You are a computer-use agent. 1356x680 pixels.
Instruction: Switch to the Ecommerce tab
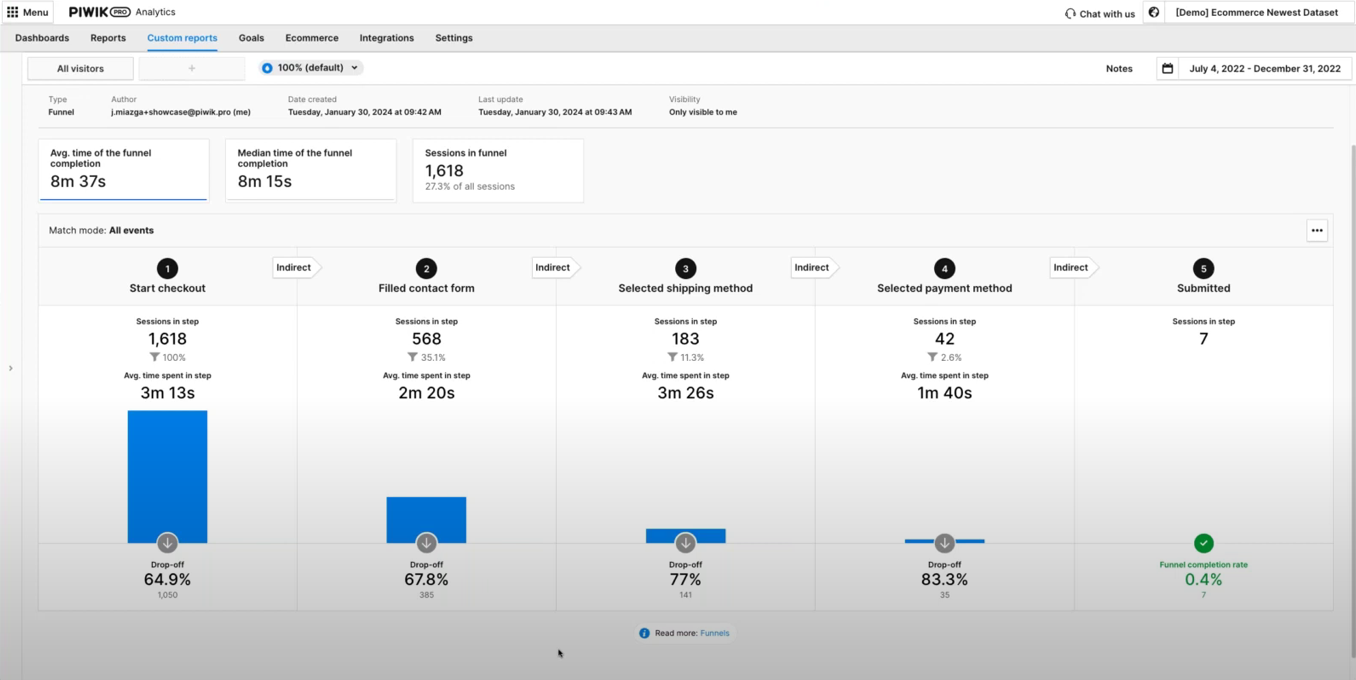tap(311, 38)
